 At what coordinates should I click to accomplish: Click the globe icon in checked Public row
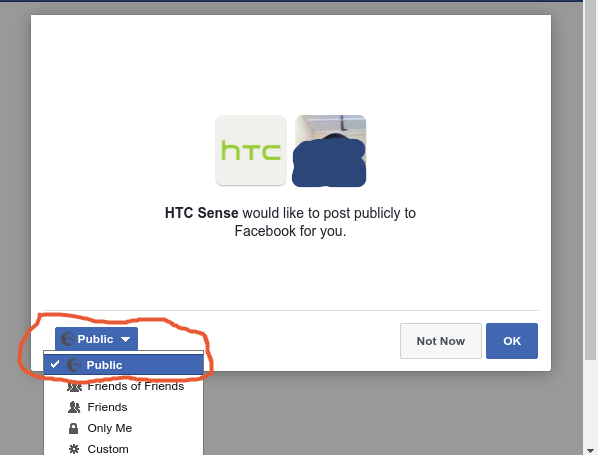(74, 365)
